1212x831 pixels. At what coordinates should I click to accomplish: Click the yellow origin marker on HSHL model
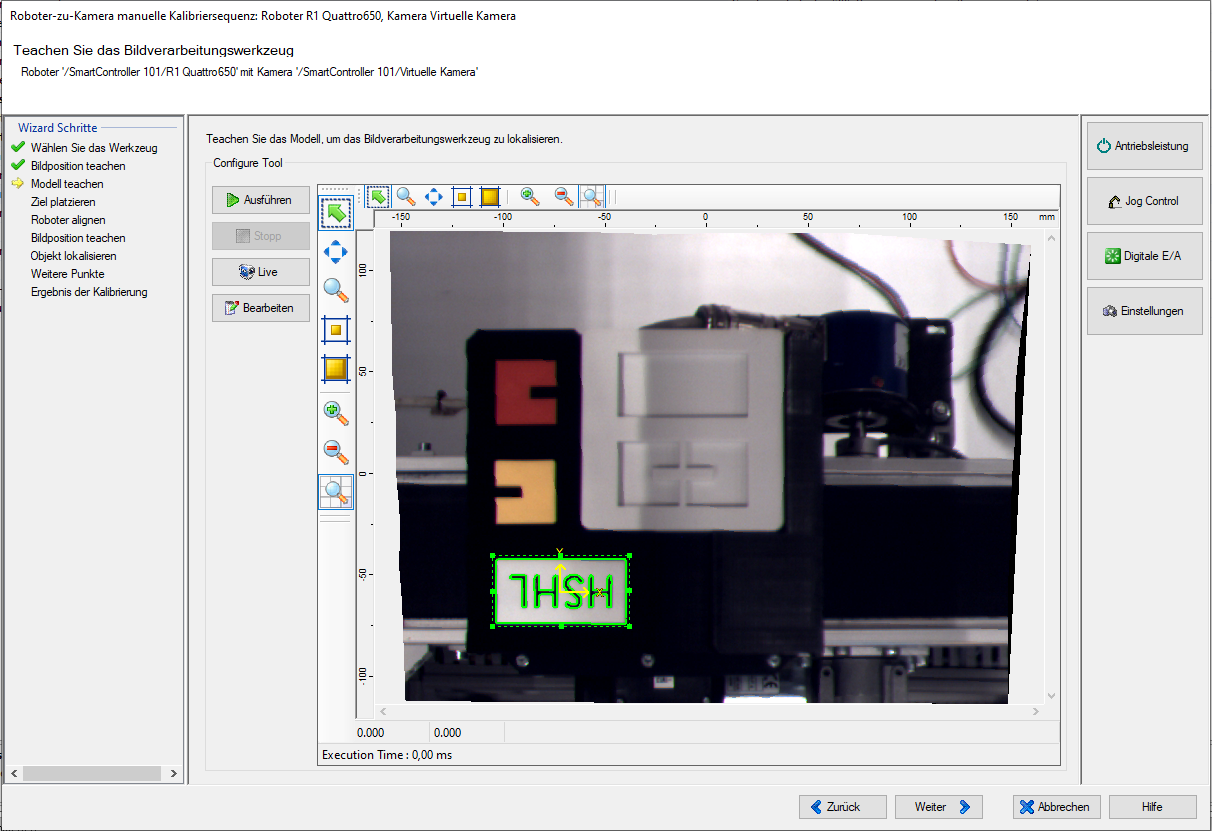pos(560,591)
